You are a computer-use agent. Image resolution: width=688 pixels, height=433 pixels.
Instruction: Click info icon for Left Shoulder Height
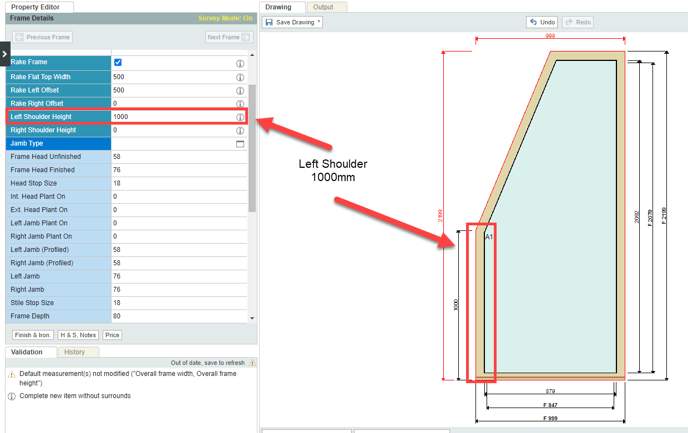[240, 117]
